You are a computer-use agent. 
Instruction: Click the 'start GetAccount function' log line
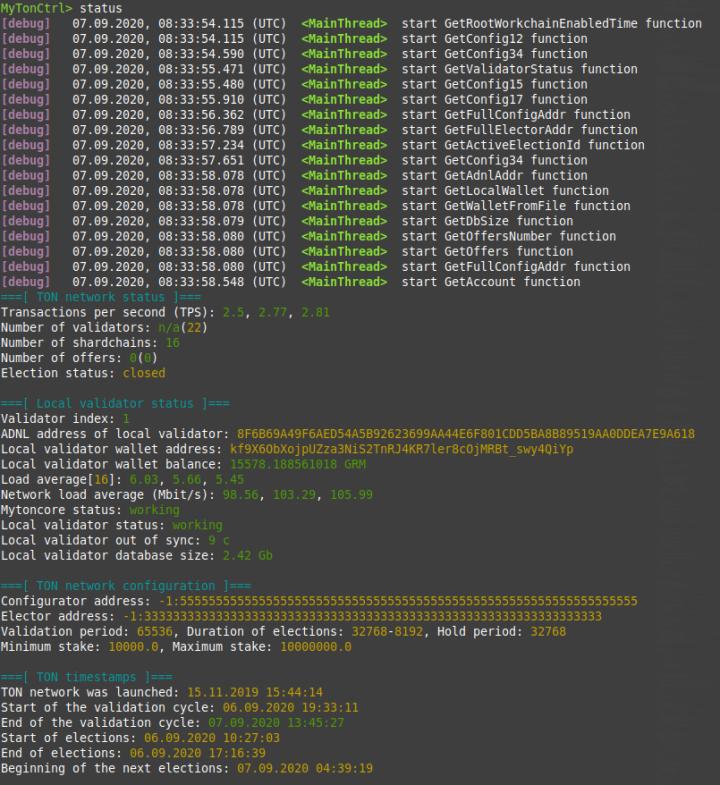point(490,282)
